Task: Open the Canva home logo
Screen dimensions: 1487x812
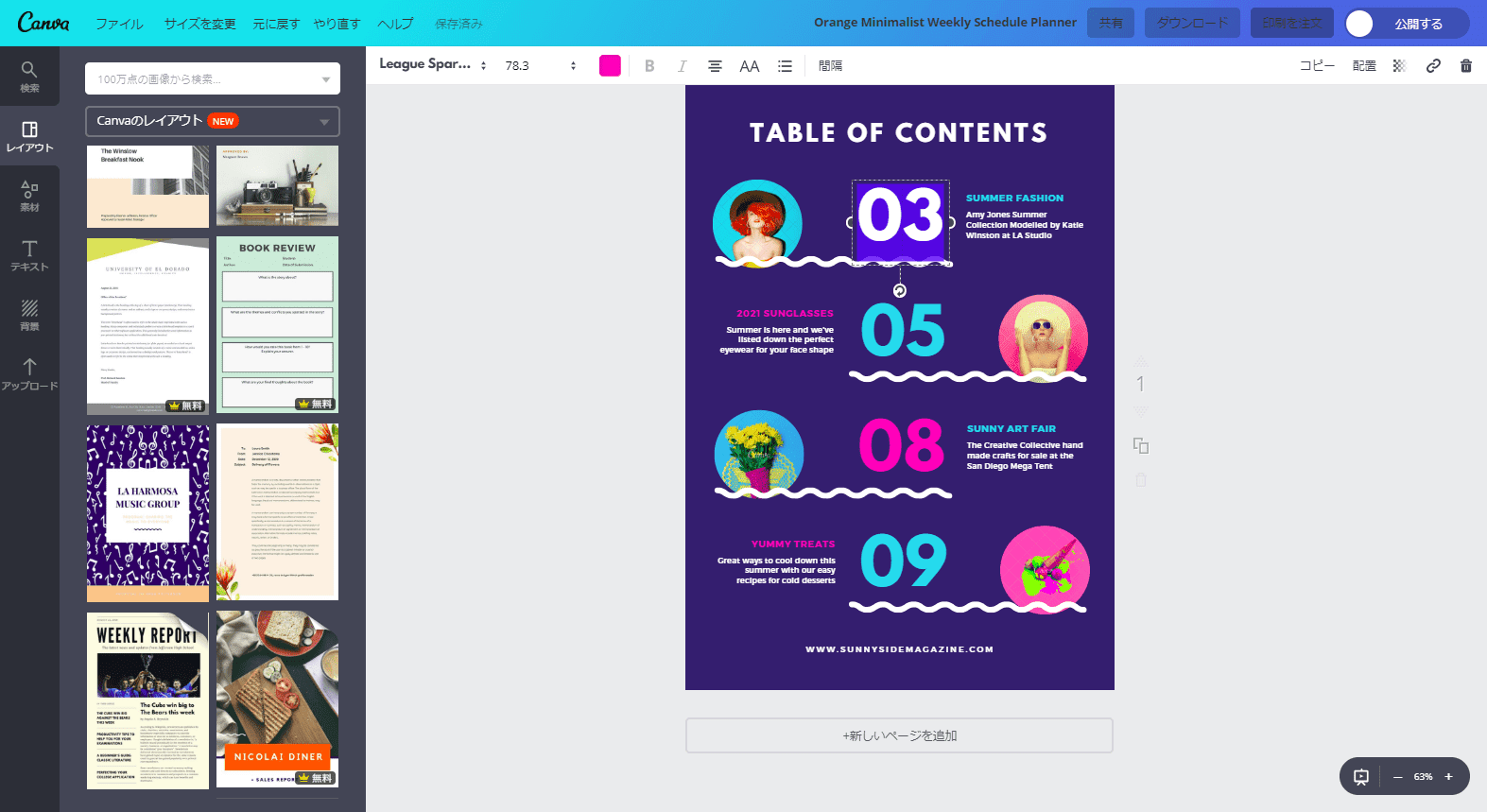Action: [x=43, y=23]
